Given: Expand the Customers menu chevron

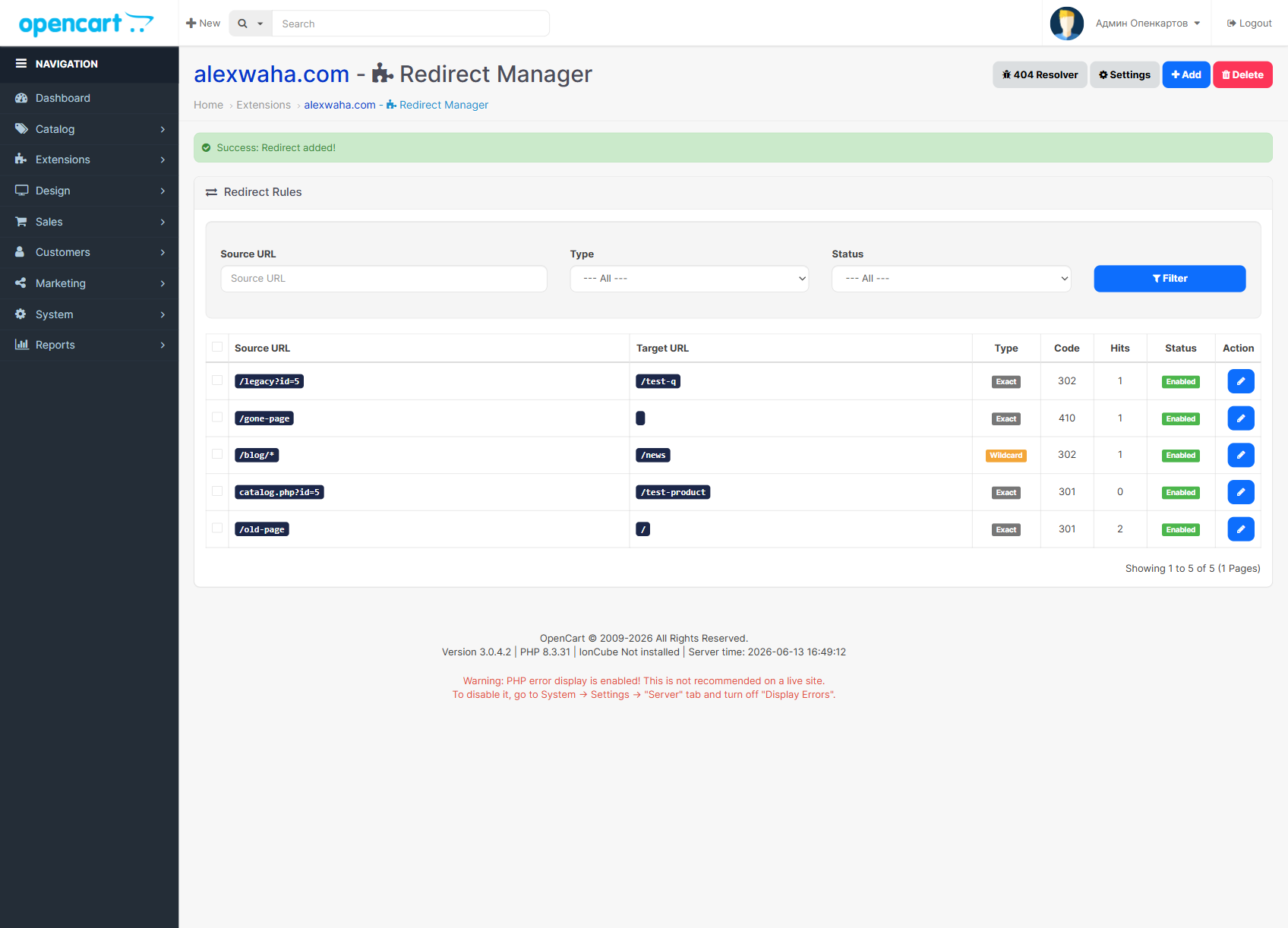Looking at the screenshot, I should (163, 252).
